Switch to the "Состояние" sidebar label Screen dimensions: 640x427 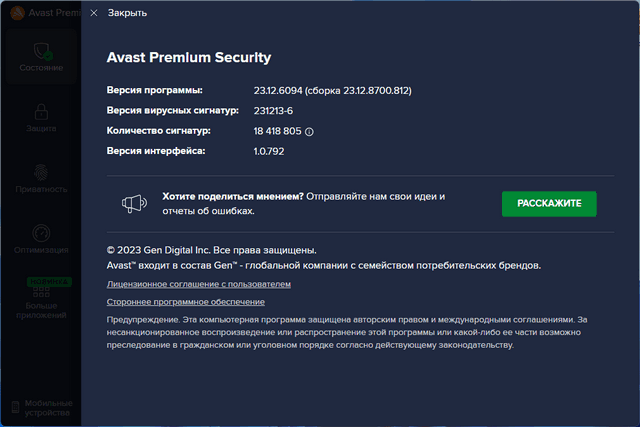[42, 68]
